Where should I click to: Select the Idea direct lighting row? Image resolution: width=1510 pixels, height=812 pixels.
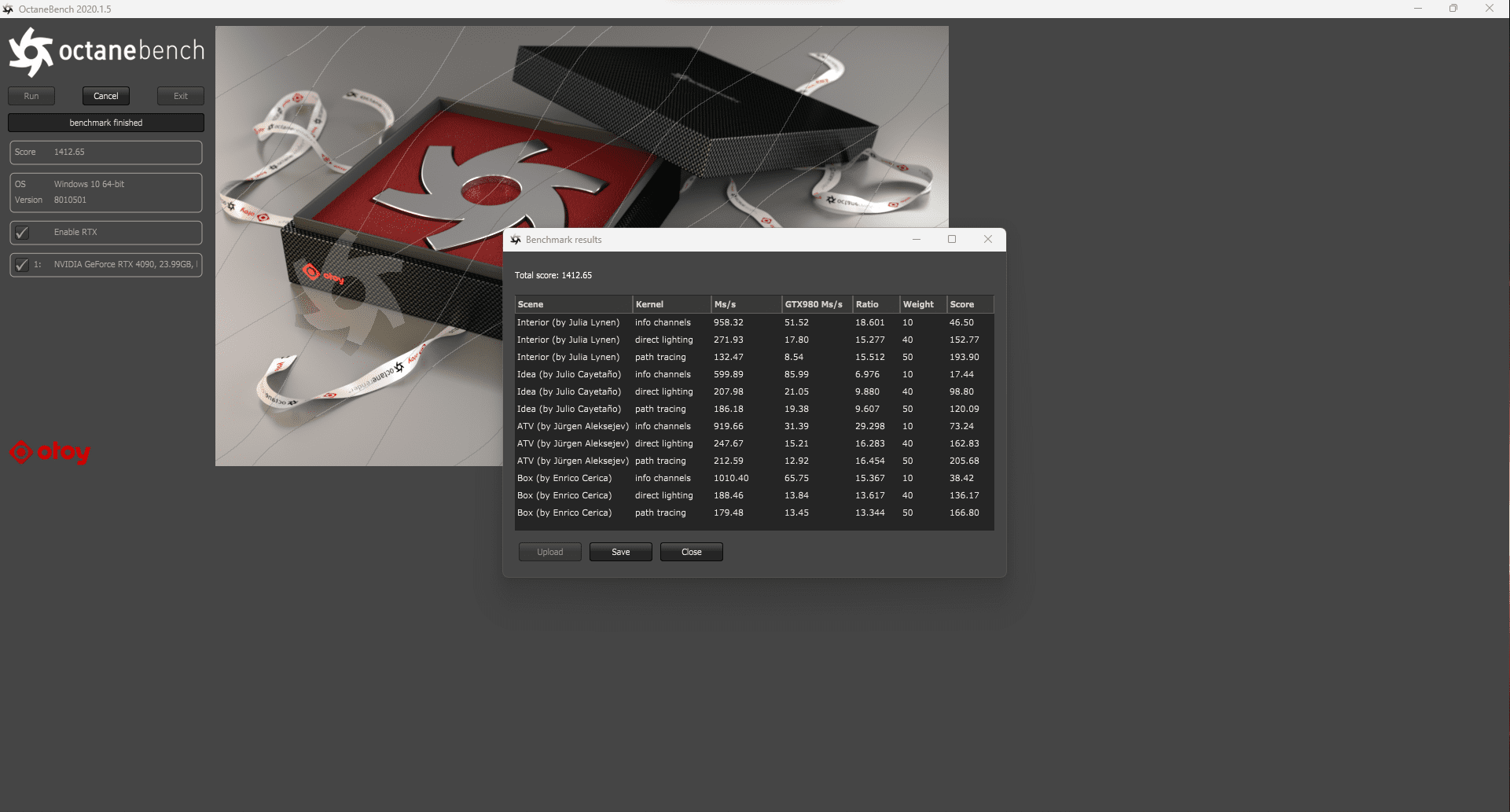pos(755,391)
